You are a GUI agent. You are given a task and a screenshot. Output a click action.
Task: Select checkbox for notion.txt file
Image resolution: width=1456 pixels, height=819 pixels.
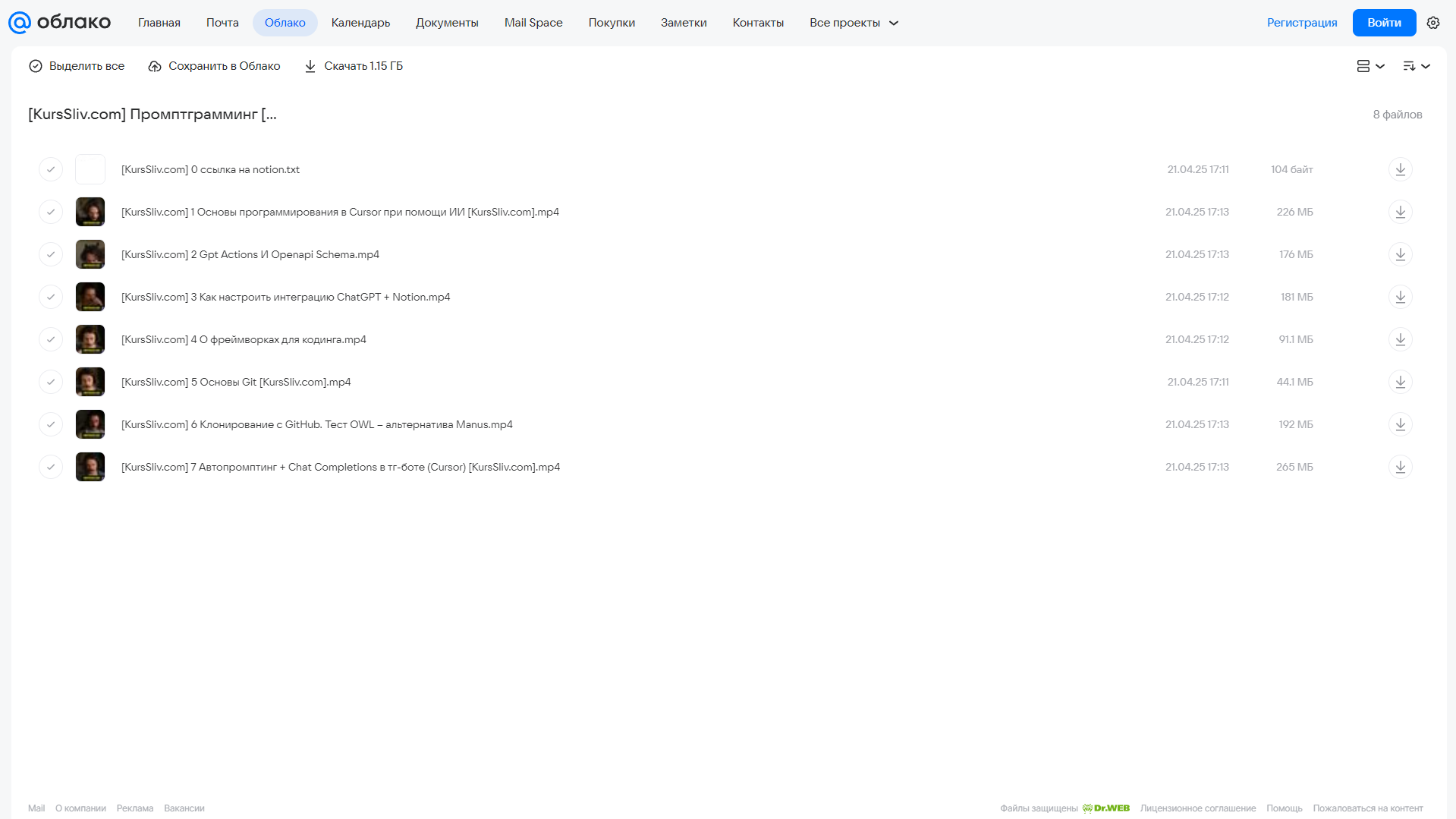(51, 169)
